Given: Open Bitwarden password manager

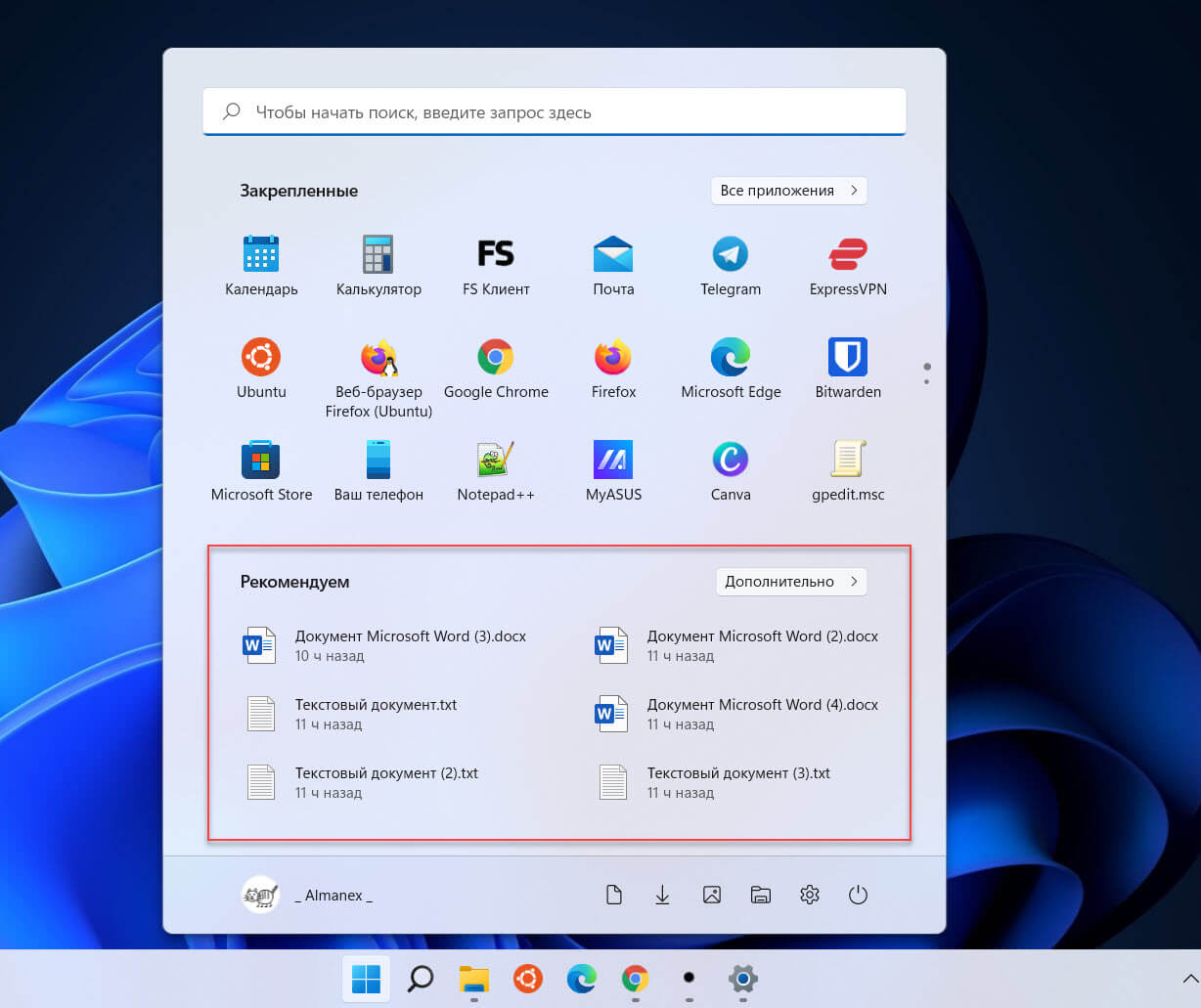Looking at the screenshot, I should (x=848, y=369).
